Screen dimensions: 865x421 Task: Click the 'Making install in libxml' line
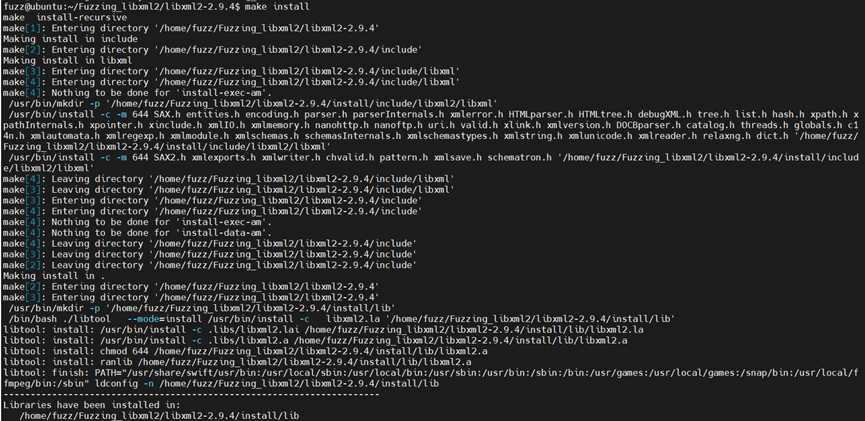tap(67, 61)
